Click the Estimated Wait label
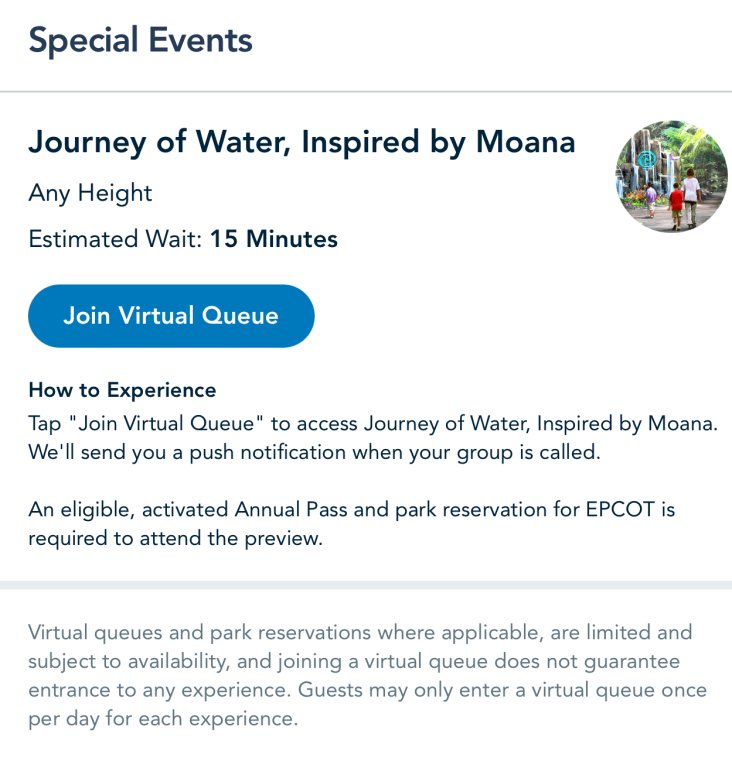732x768 pixels. pyautogui.click(x=115, y=240)
